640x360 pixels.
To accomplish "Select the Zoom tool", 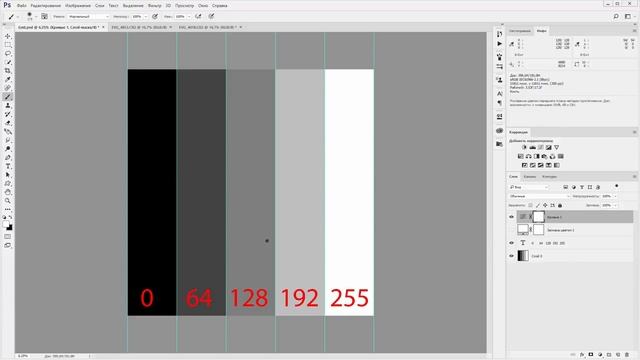I will [8, 201].
